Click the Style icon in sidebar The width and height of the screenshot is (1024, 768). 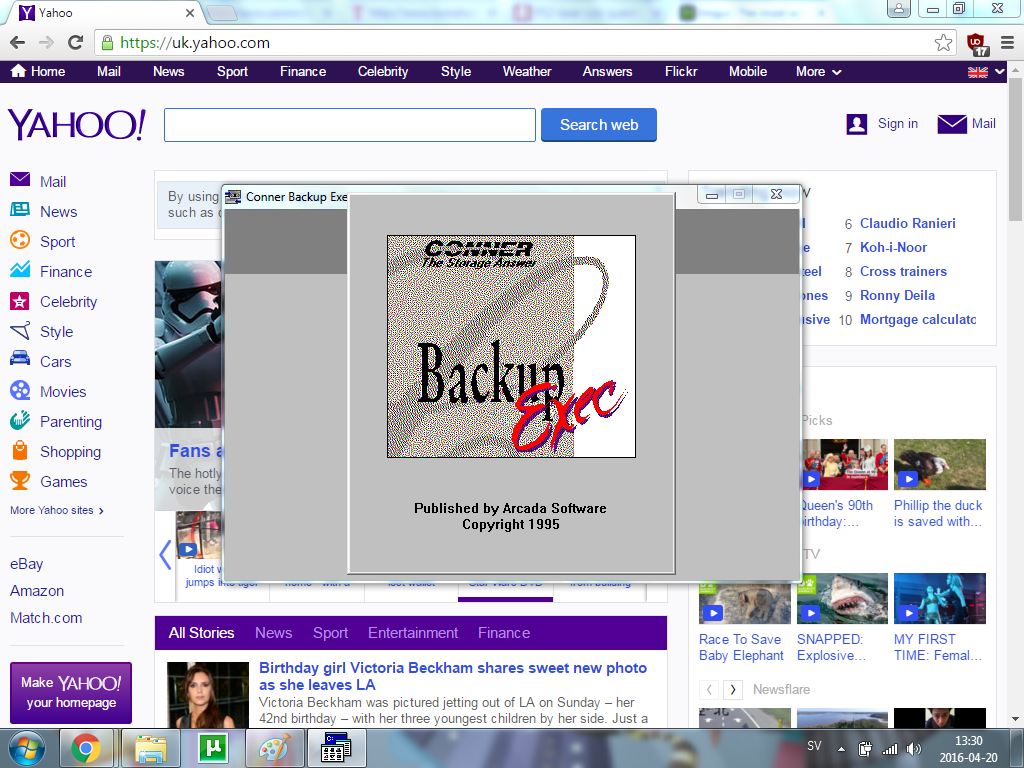point(20,331)
